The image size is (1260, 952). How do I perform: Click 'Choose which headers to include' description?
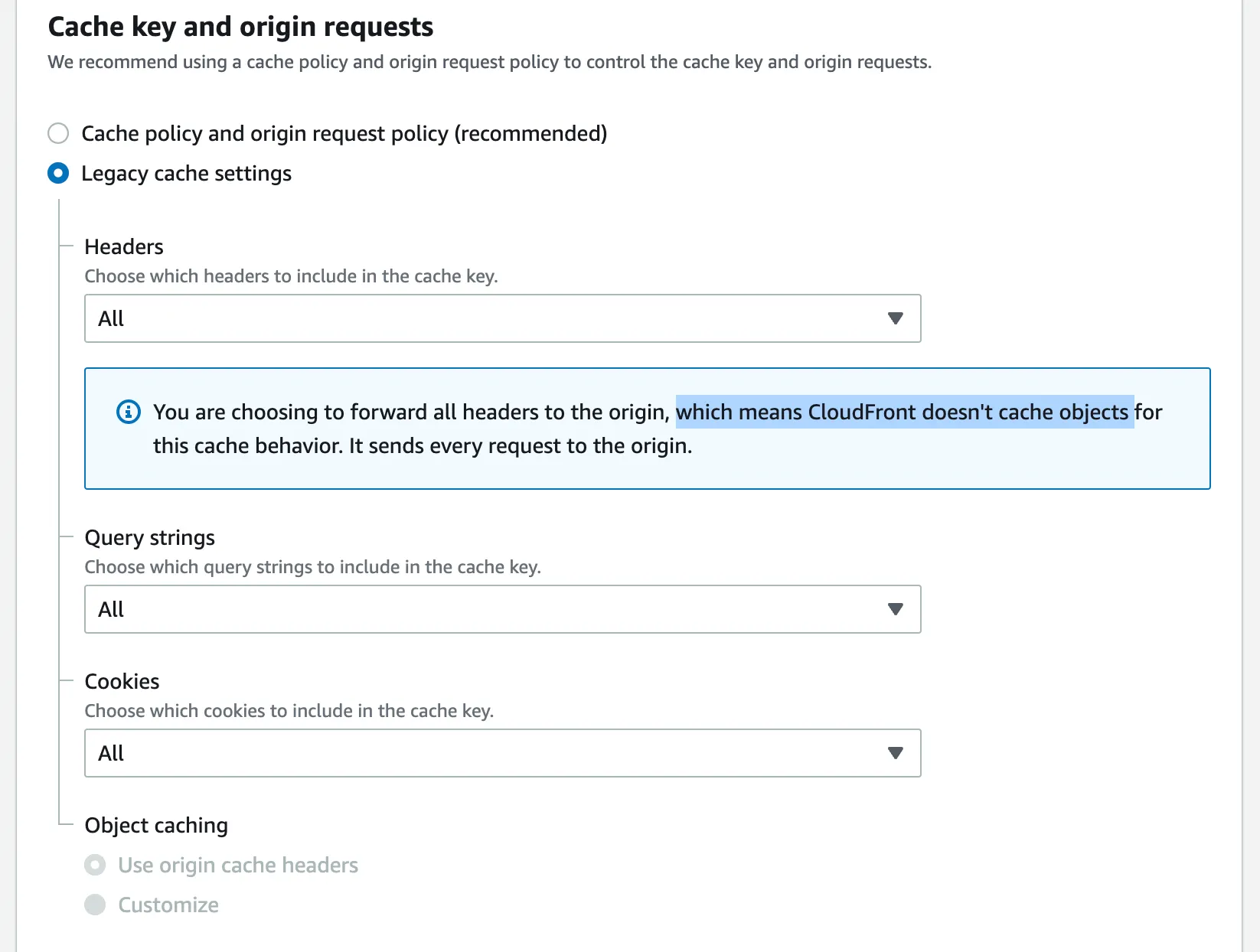coord(291,276)
